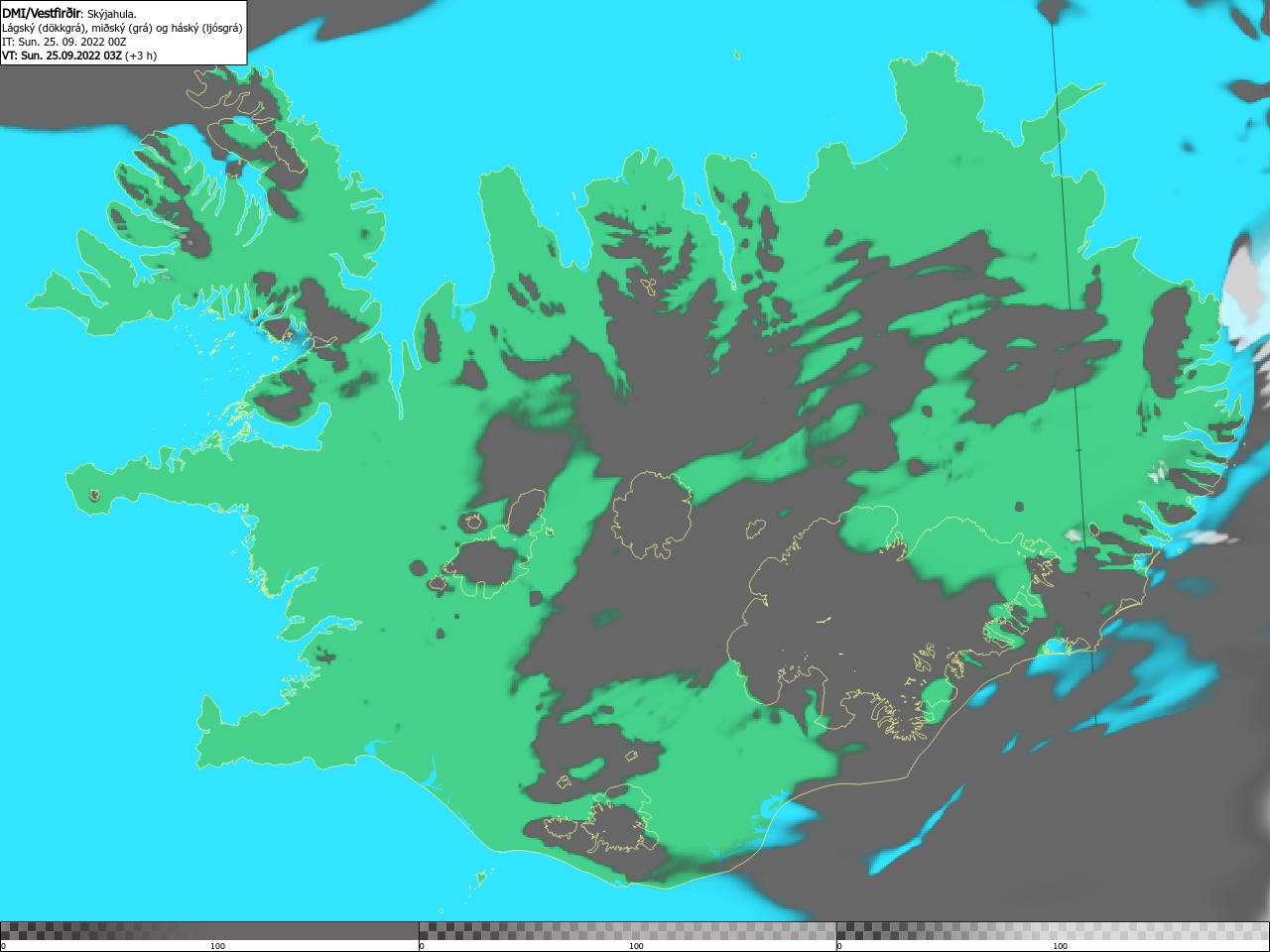Click the 'VT: Sun. 25.09.2022 03Z (+3 h)' line

[79, 56]
